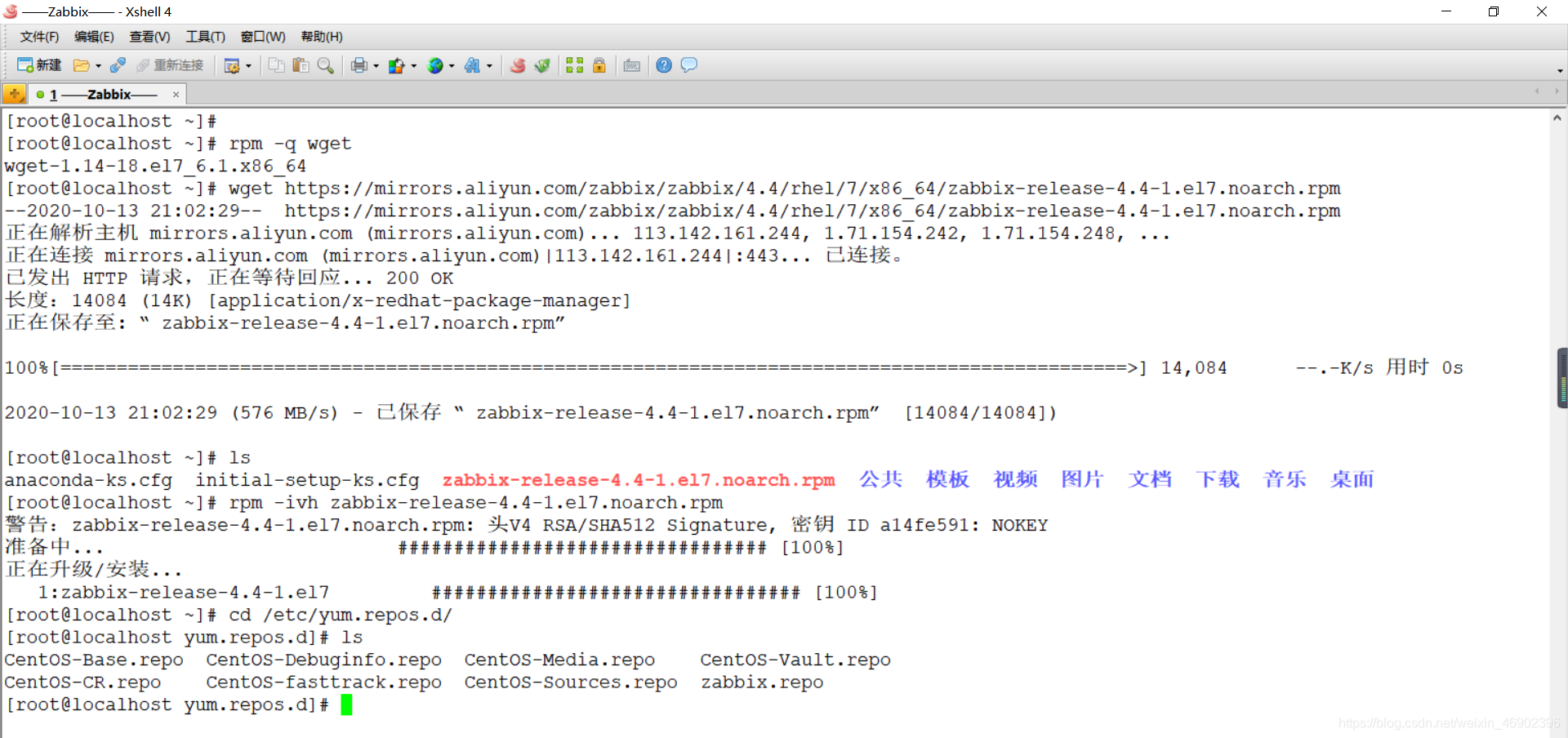This screenshot has width=1568, height=738.
Task: Open the 编辑(E) menu
Action: coord(94,37)
